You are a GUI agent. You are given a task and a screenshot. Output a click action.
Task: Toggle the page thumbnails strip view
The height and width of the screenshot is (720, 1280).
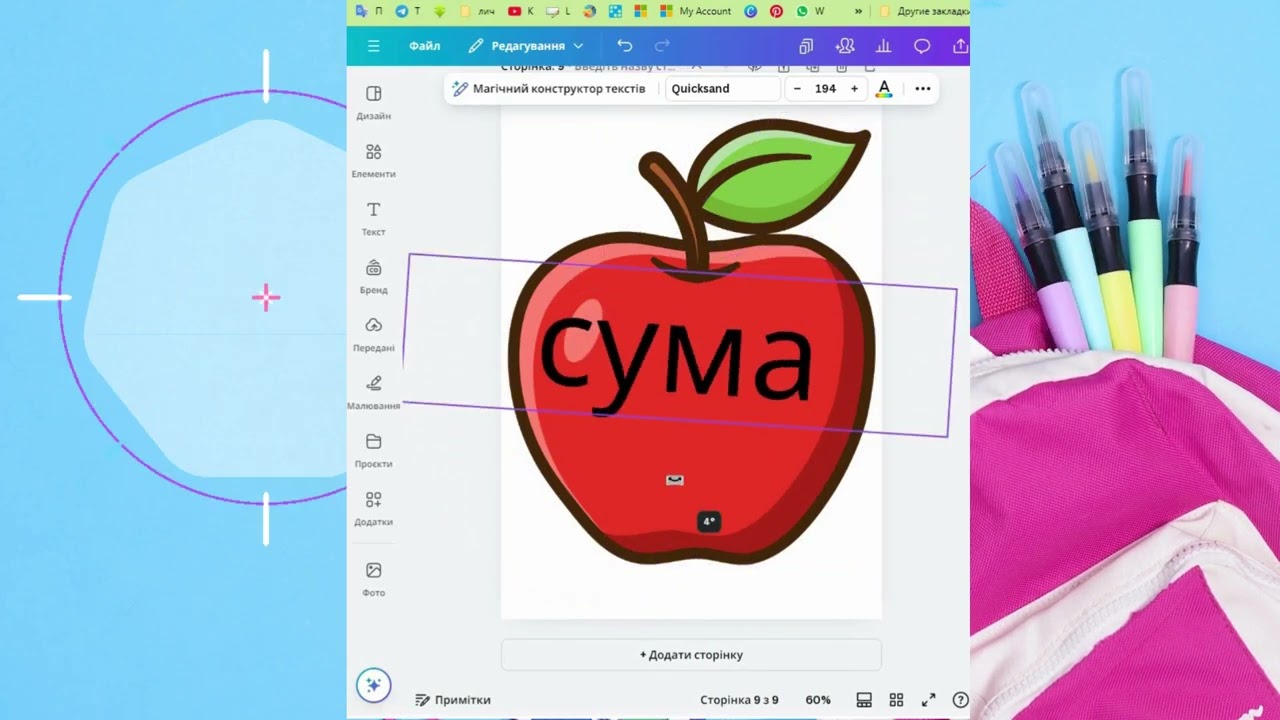tap(864, 700)
